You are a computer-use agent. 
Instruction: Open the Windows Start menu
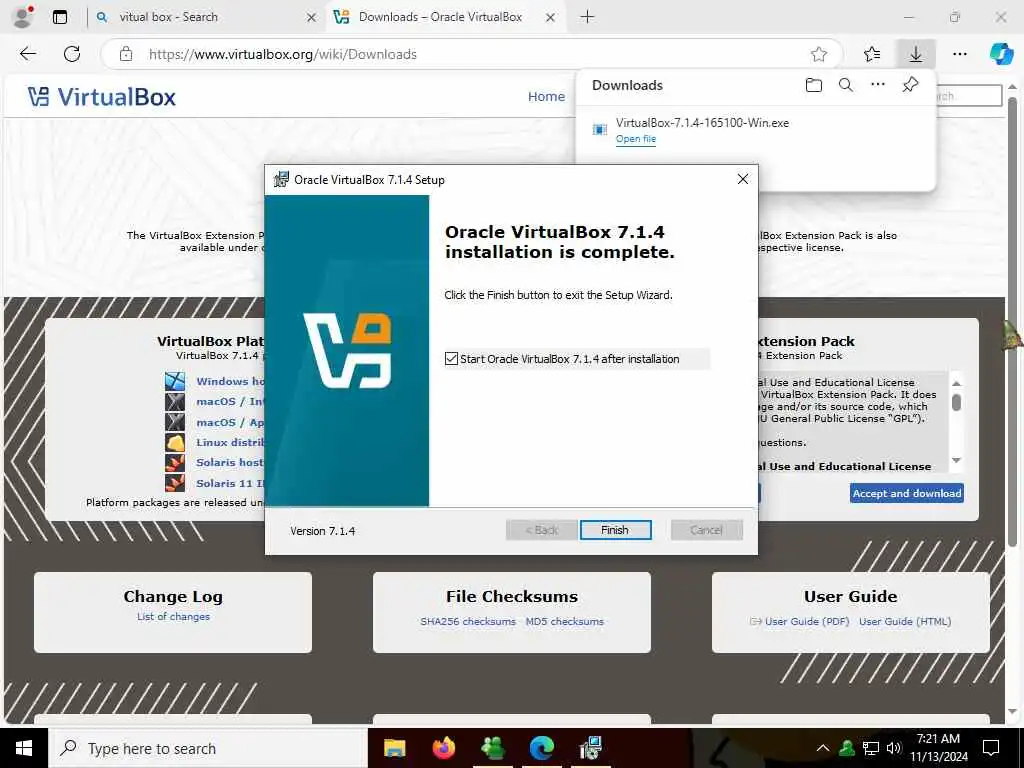pos(24,748)
